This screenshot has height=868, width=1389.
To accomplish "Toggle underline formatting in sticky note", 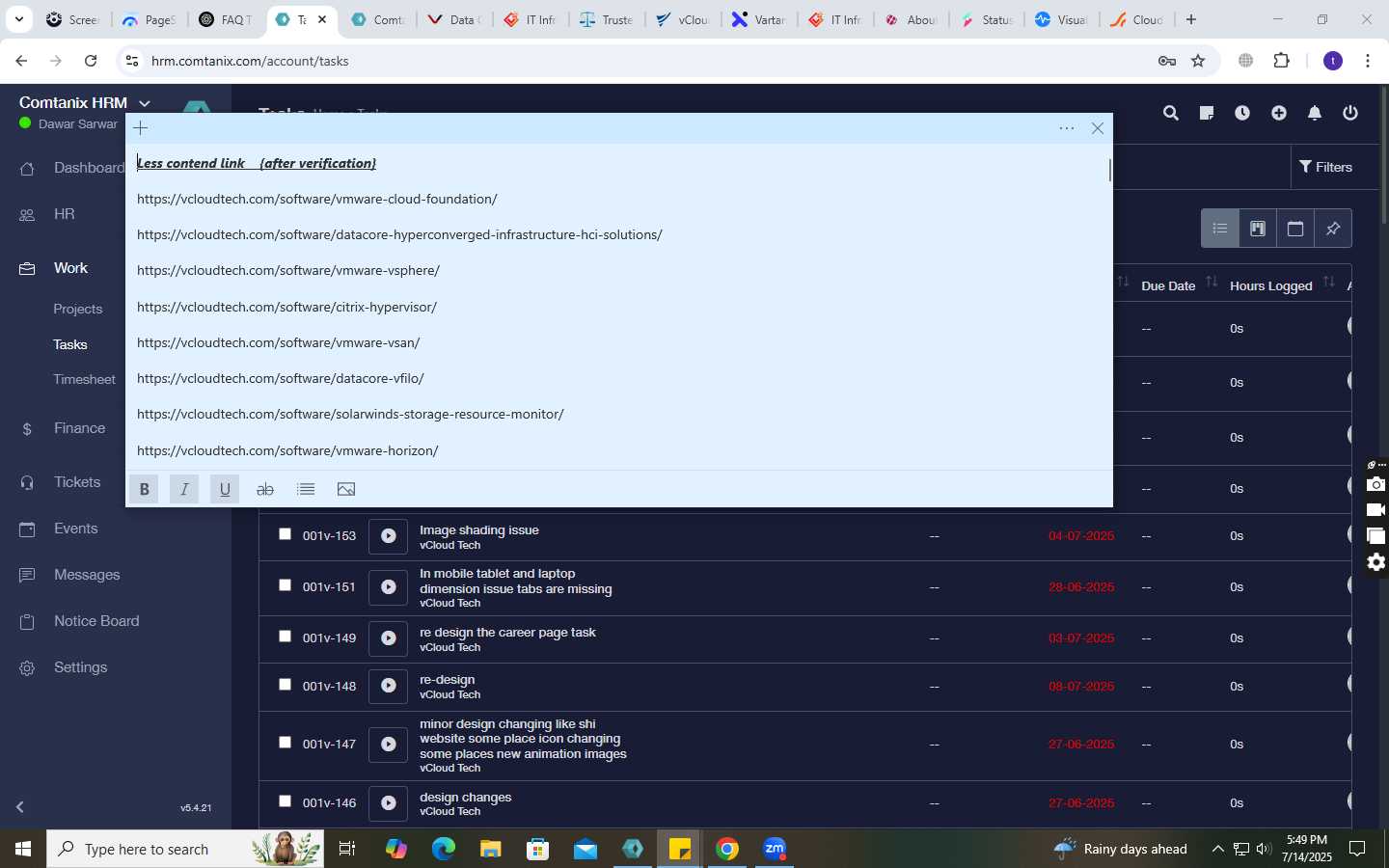I will 225,489.
